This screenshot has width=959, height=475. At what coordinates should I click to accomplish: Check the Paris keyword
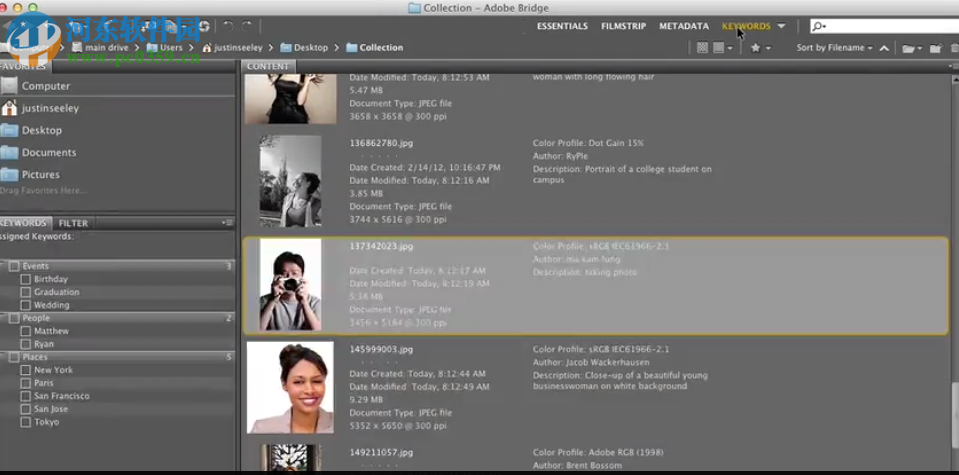[25, 383]
